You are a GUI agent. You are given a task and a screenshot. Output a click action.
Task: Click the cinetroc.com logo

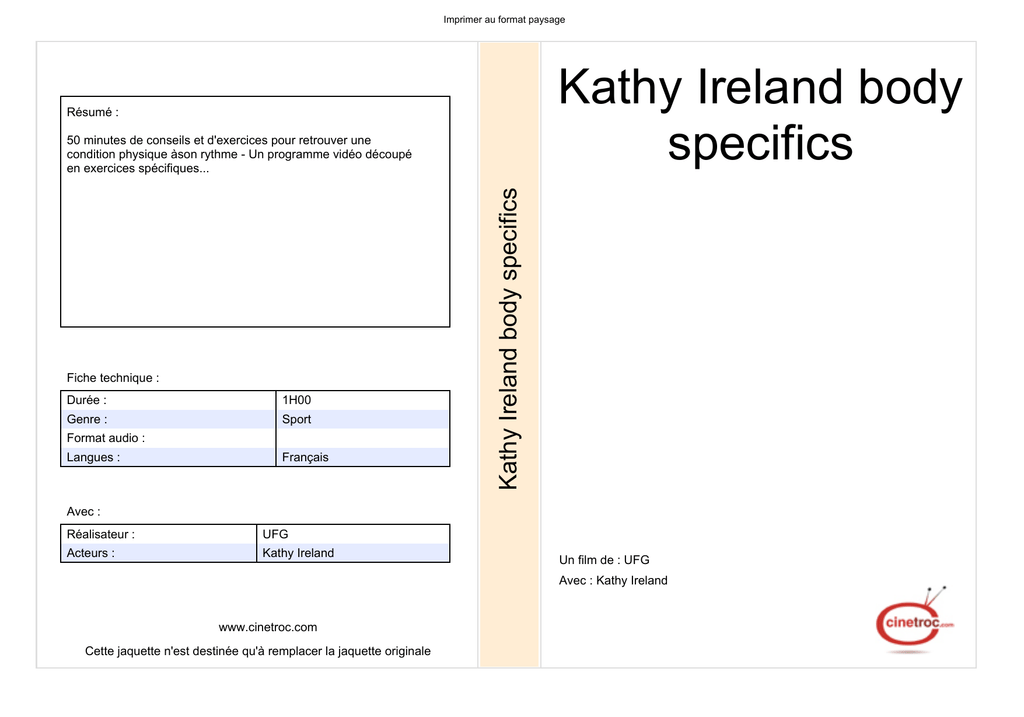click(x=914, y=620)
